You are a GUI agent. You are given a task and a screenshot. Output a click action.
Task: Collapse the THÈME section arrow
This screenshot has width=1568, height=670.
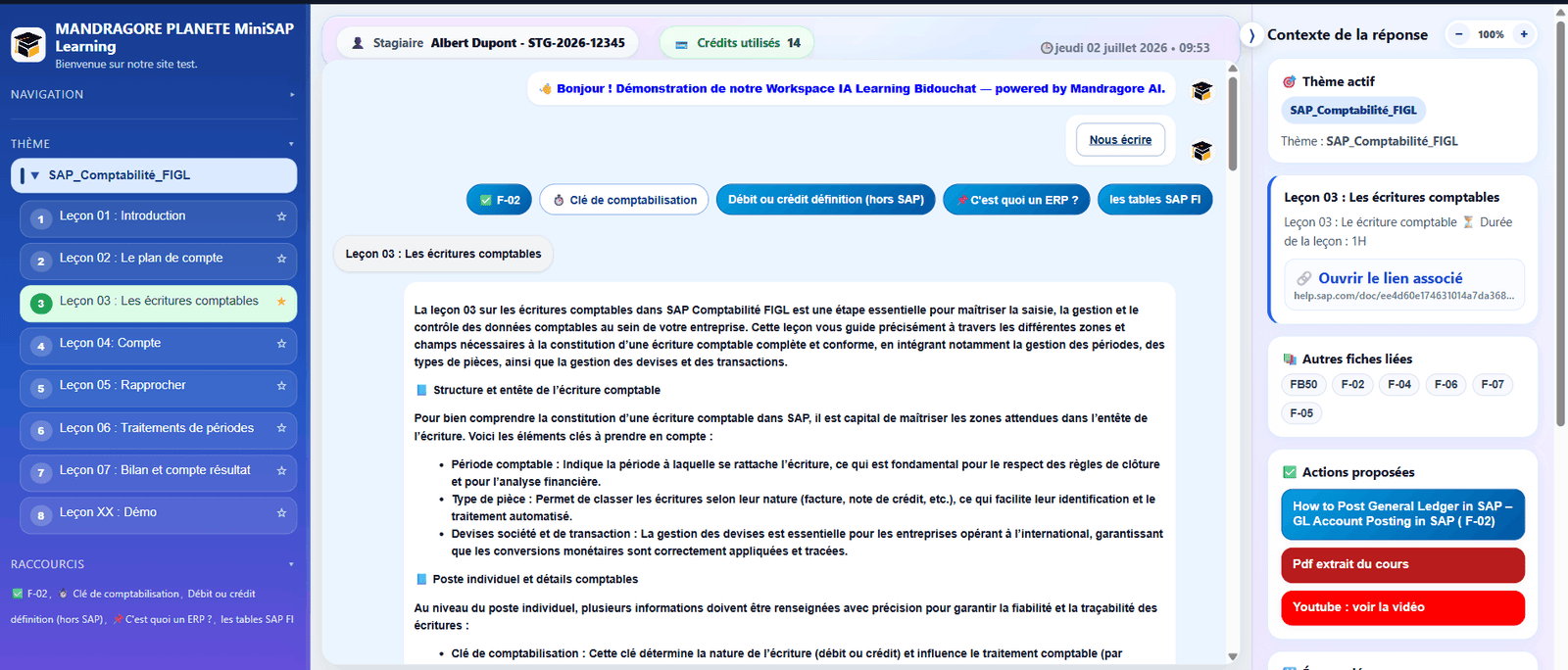coord(291,144)
